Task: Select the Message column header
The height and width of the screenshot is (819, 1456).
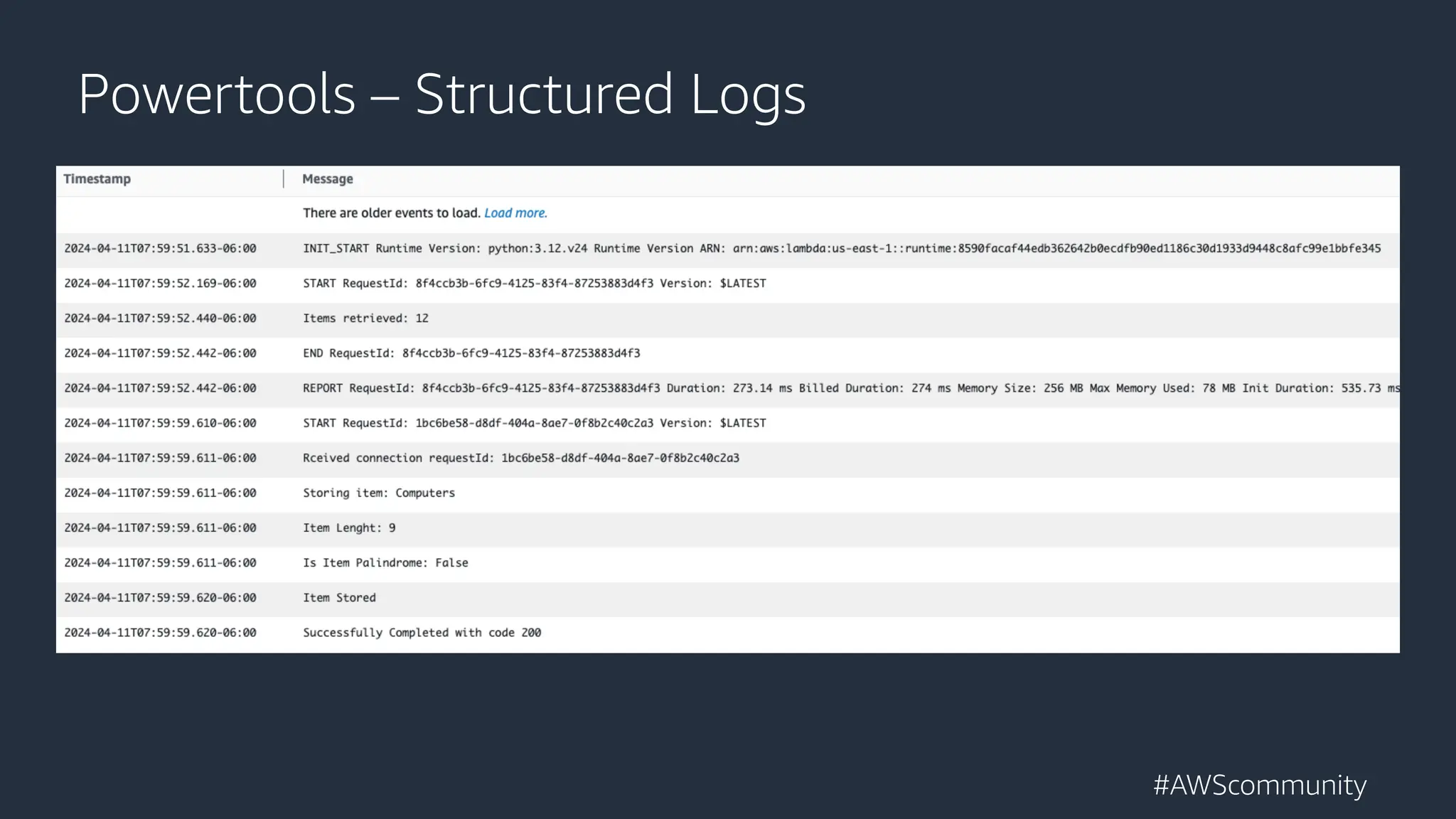Action: pyautogui.click(x=327, y=178)
